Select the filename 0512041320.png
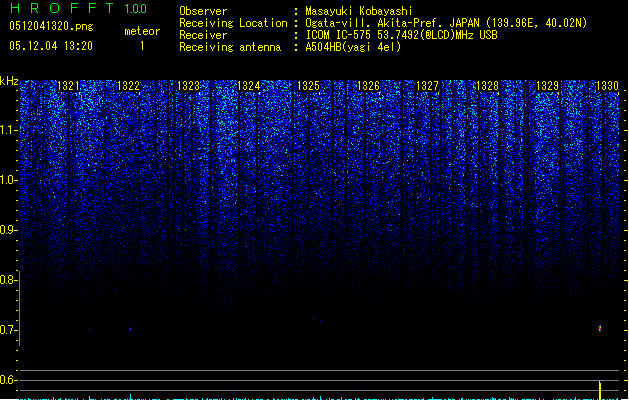 (x=51, y=26)
